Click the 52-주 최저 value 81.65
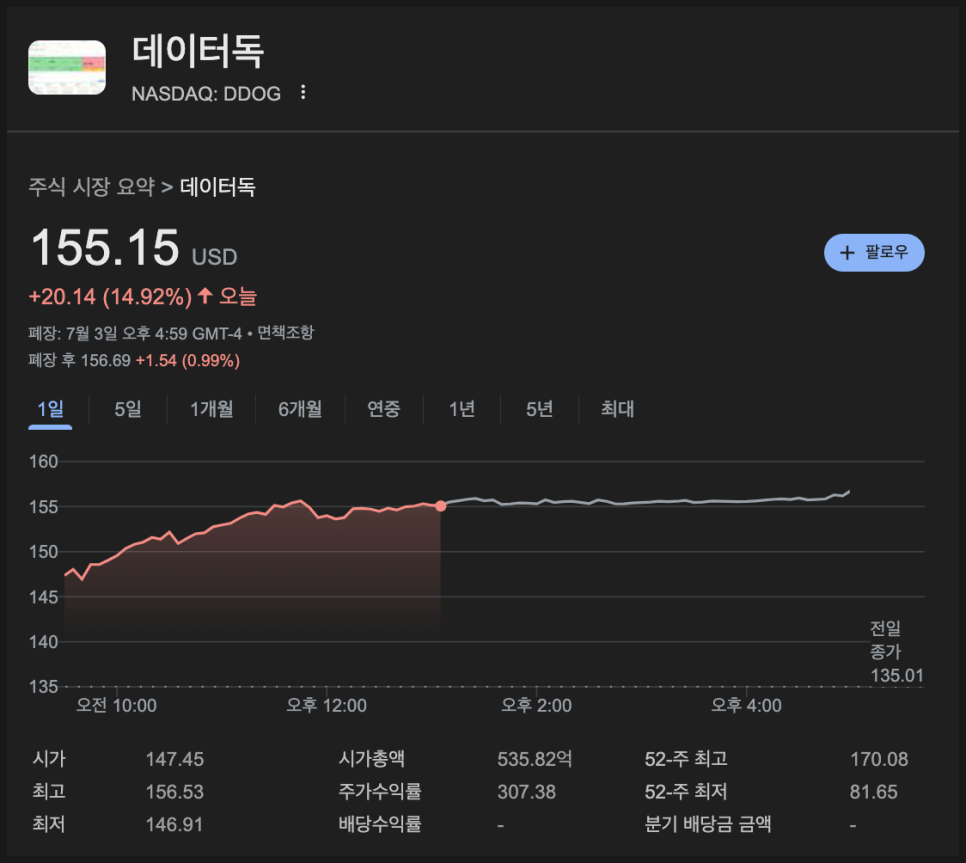This screenshot has height=863, width=966. pyautogui.click(x=874, y=792)
